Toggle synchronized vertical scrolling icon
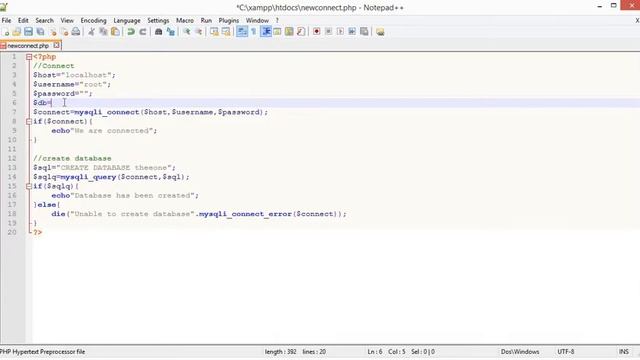Viewport: 640px width, 360px height. [214, 32]
